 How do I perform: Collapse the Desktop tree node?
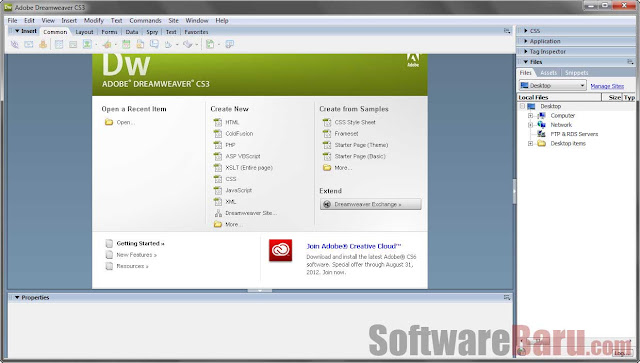point(522,106)
